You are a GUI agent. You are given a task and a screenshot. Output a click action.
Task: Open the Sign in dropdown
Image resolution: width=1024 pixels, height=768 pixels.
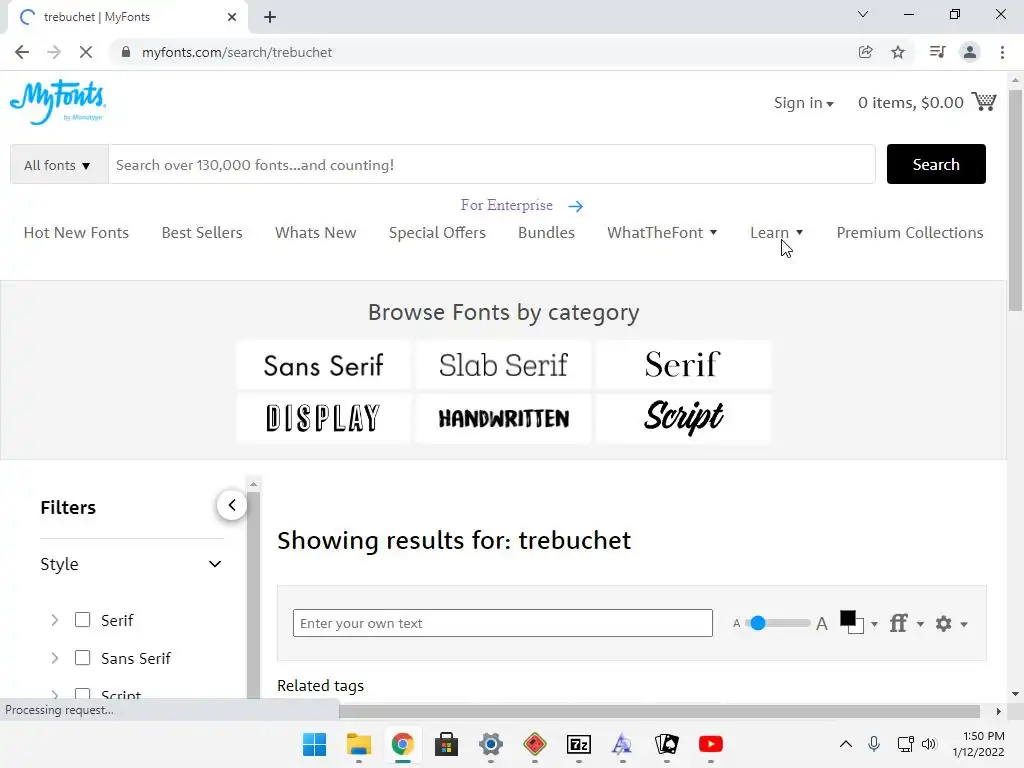(x=803, y=103)
